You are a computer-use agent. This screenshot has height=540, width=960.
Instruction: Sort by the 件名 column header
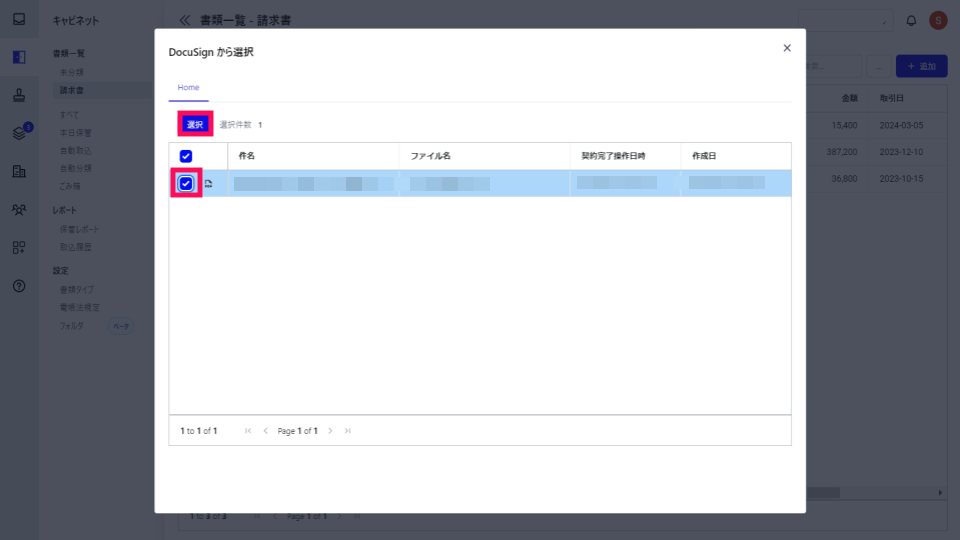(x=247, y=156)
